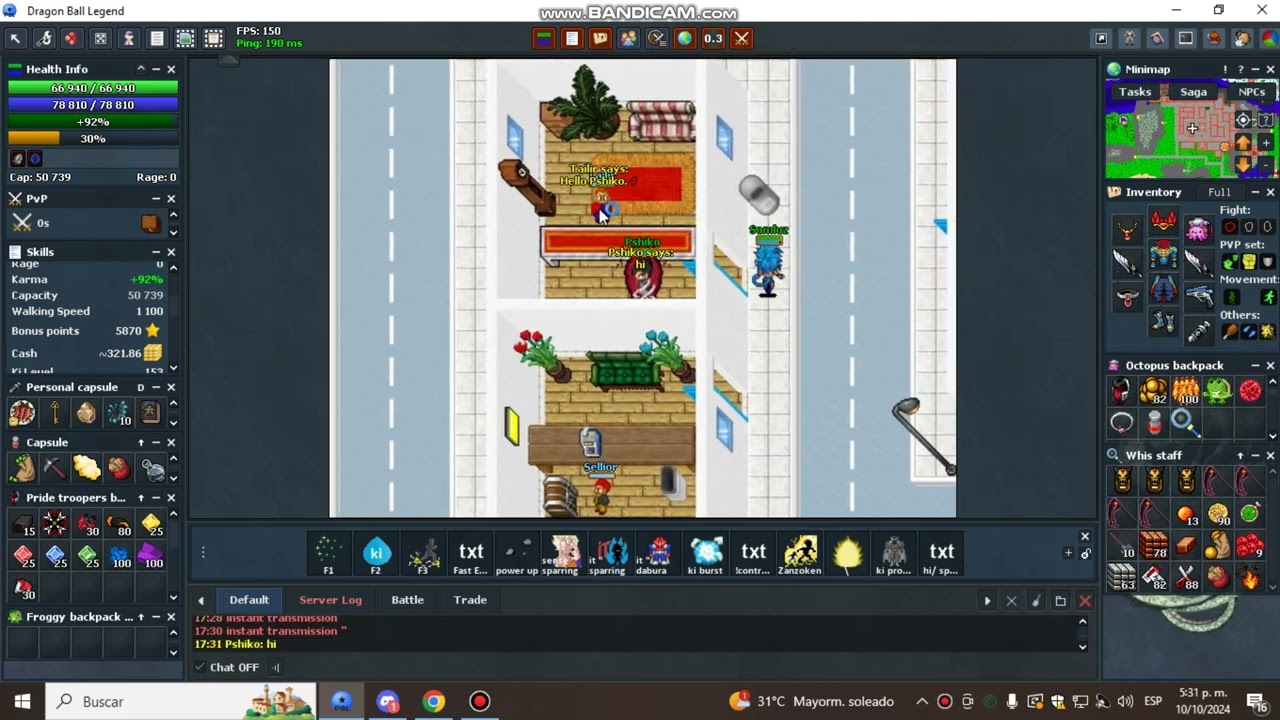Use the dabura hotkey

point(659,553)
